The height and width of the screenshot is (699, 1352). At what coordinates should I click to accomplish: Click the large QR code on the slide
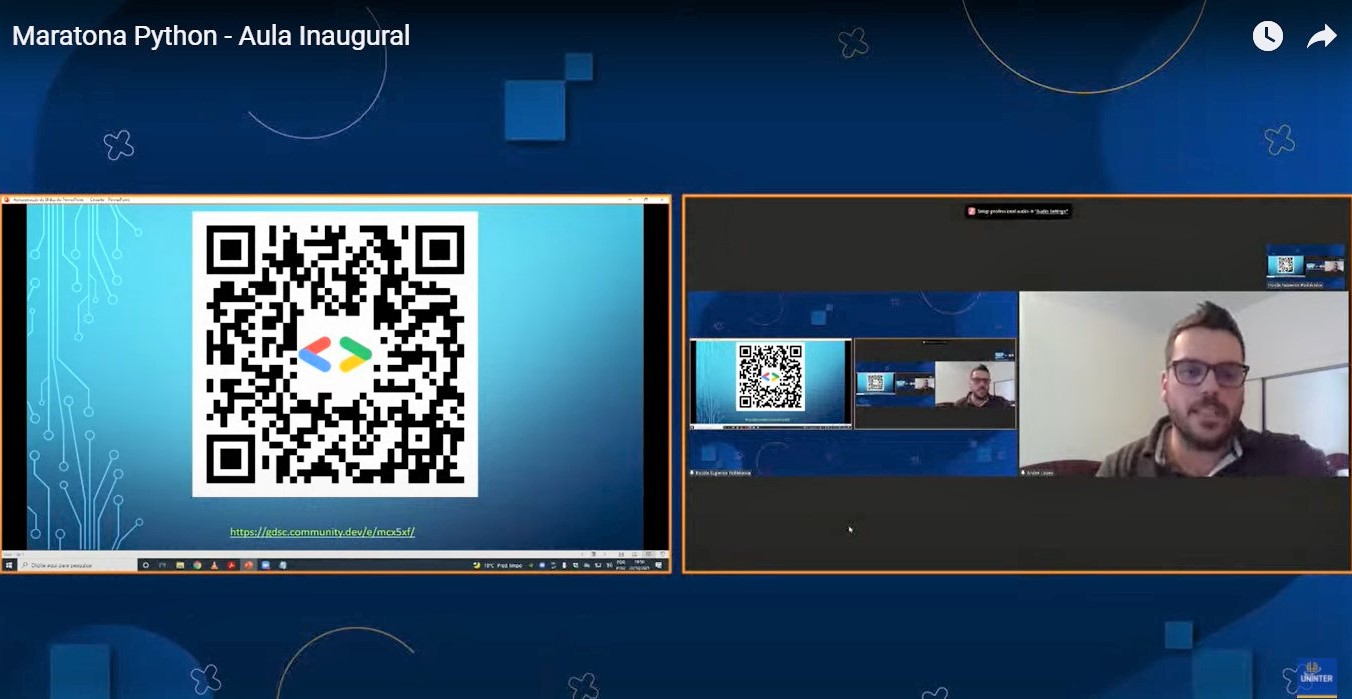(335, 354)
